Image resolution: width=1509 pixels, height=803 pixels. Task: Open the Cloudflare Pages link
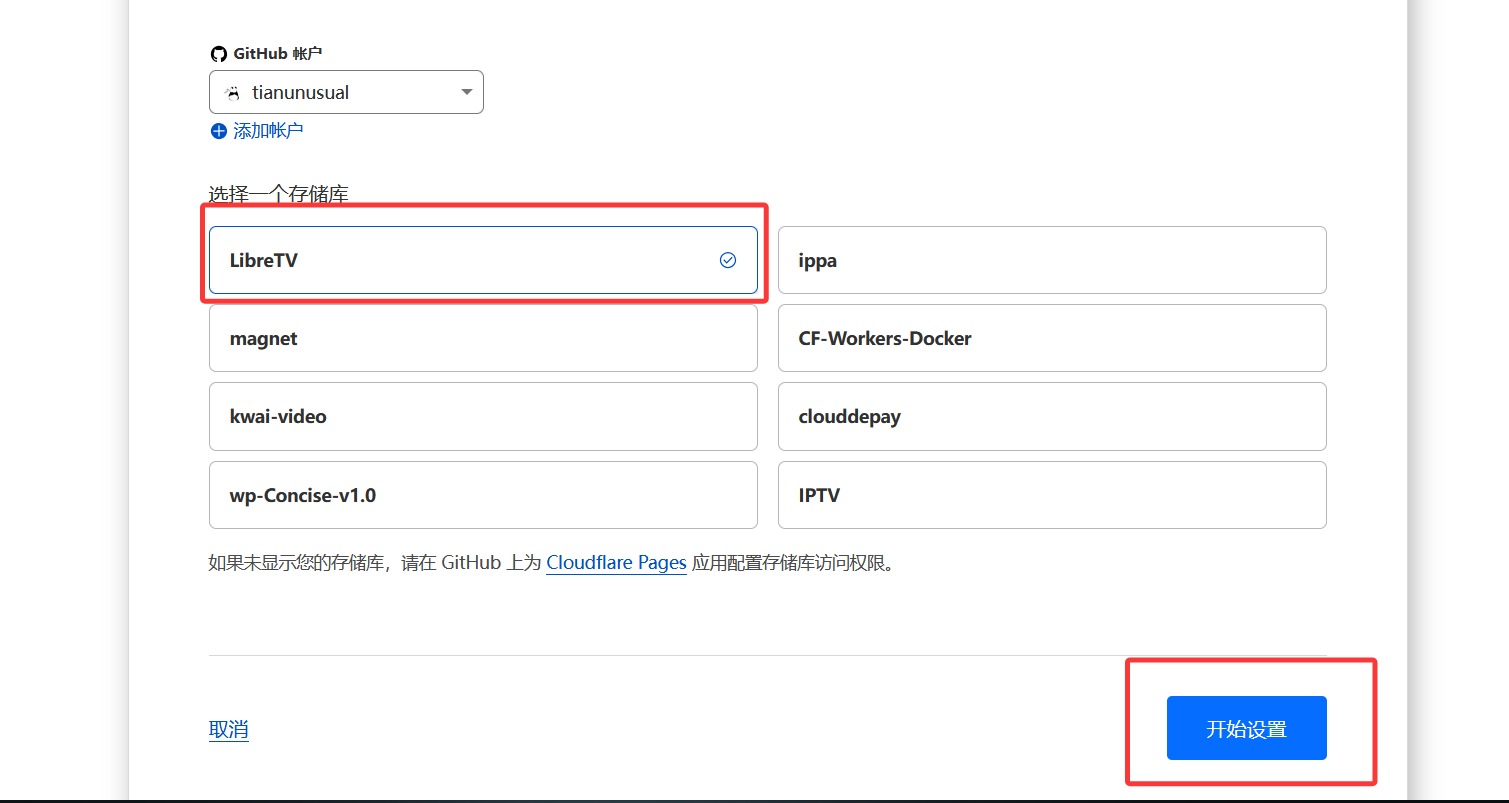[616, 563]
